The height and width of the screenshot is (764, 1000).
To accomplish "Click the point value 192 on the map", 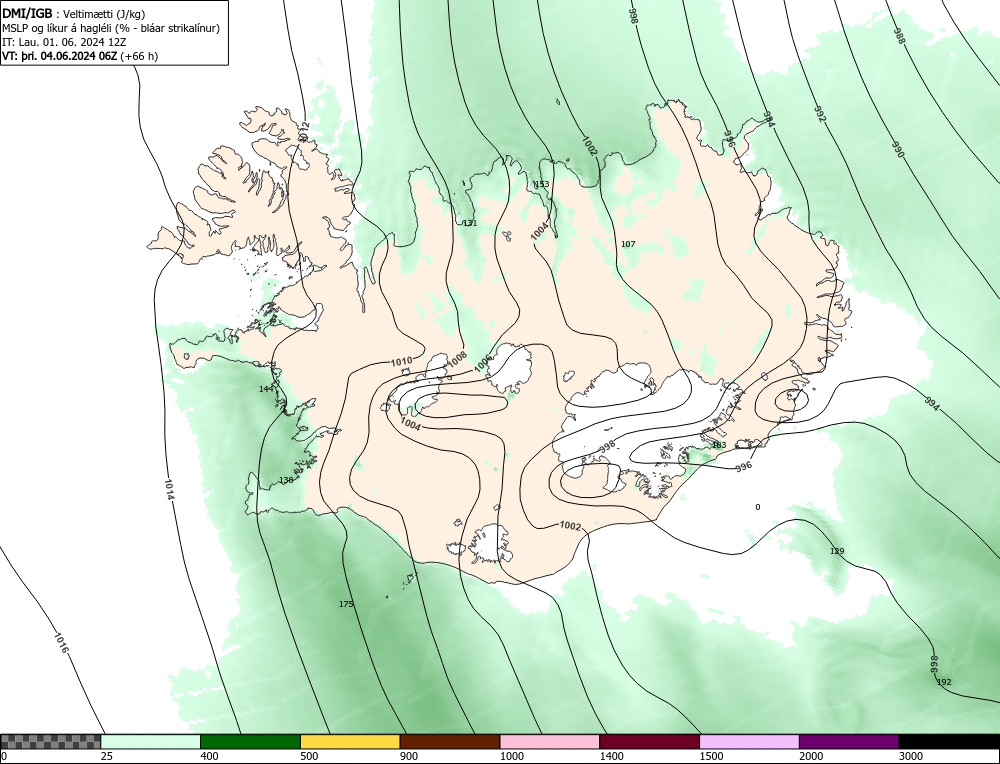I will tap(944, 682).
